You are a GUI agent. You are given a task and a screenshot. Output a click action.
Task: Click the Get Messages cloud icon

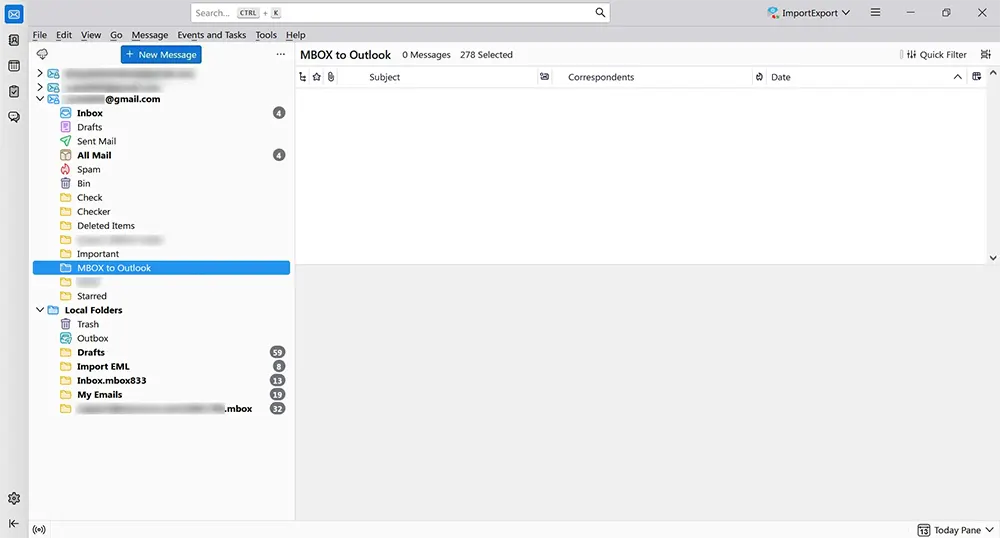(42, 54)
